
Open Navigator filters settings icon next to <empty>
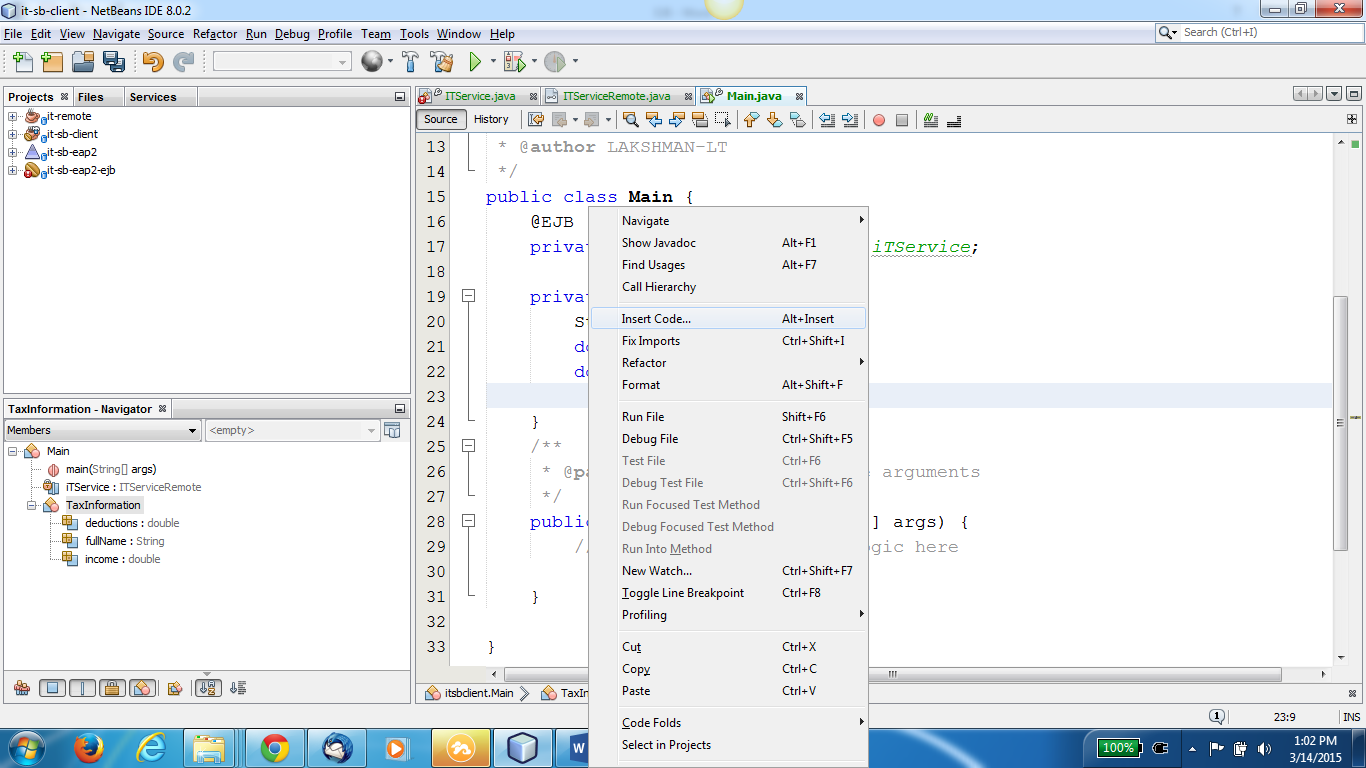coord(392,430)
